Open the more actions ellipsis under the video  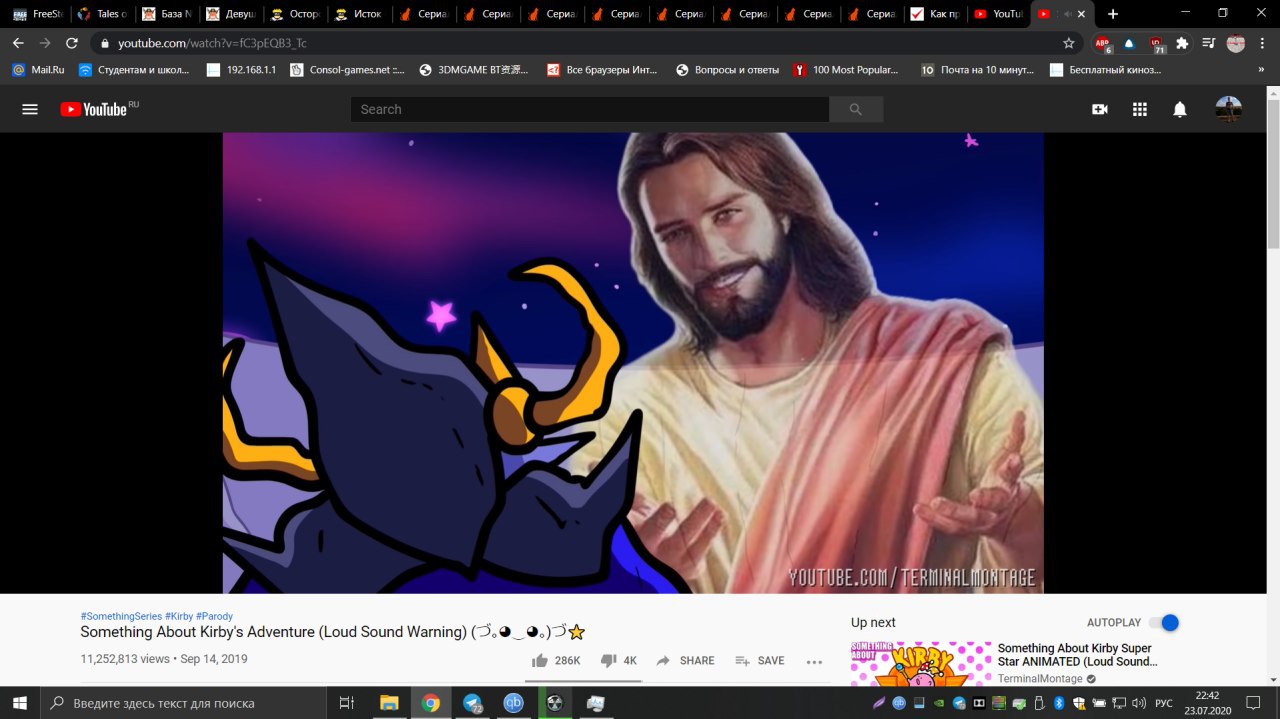click(814, 661)
